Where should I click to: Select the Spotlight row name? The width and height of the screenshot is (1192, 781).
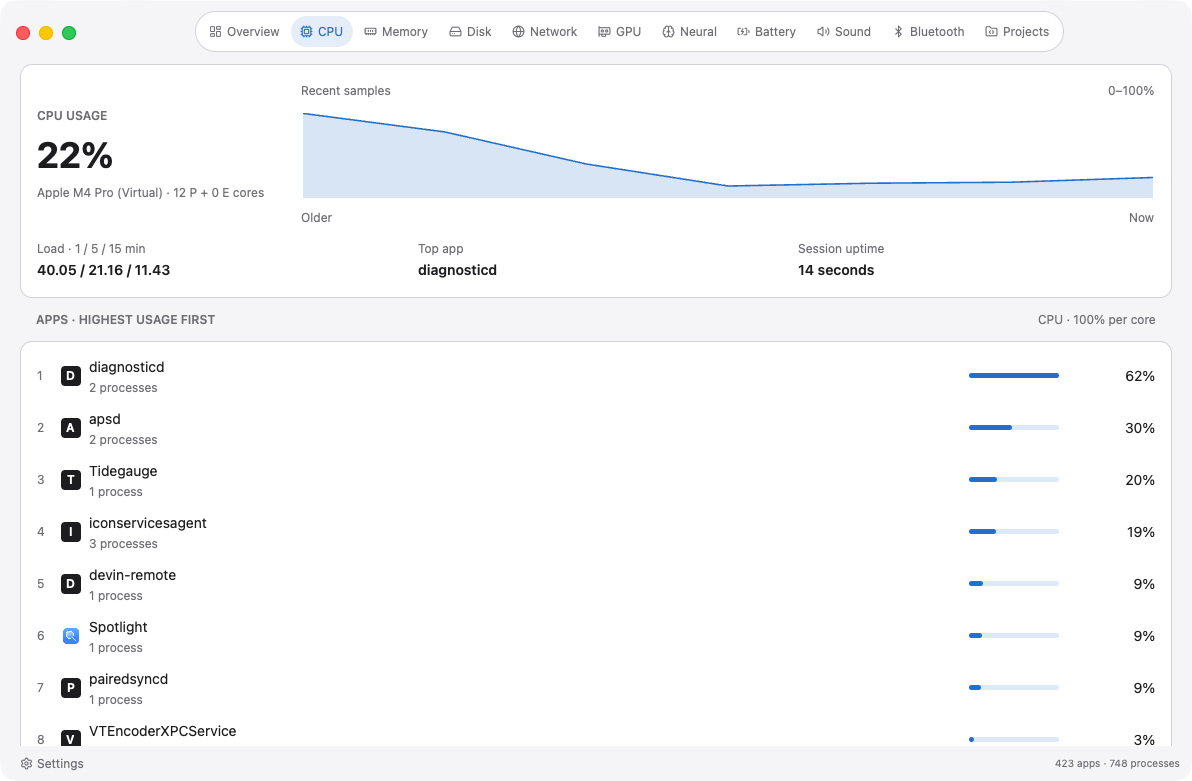point(118,627)
